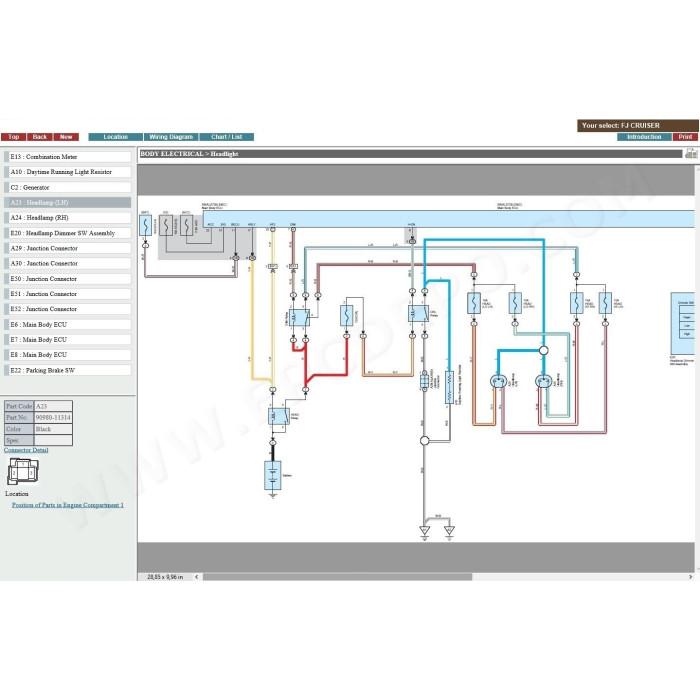Image resolution: width=700 pixels, height=700 pixels.
Task: Open the Chart / List tab
Action: (227, 137)
